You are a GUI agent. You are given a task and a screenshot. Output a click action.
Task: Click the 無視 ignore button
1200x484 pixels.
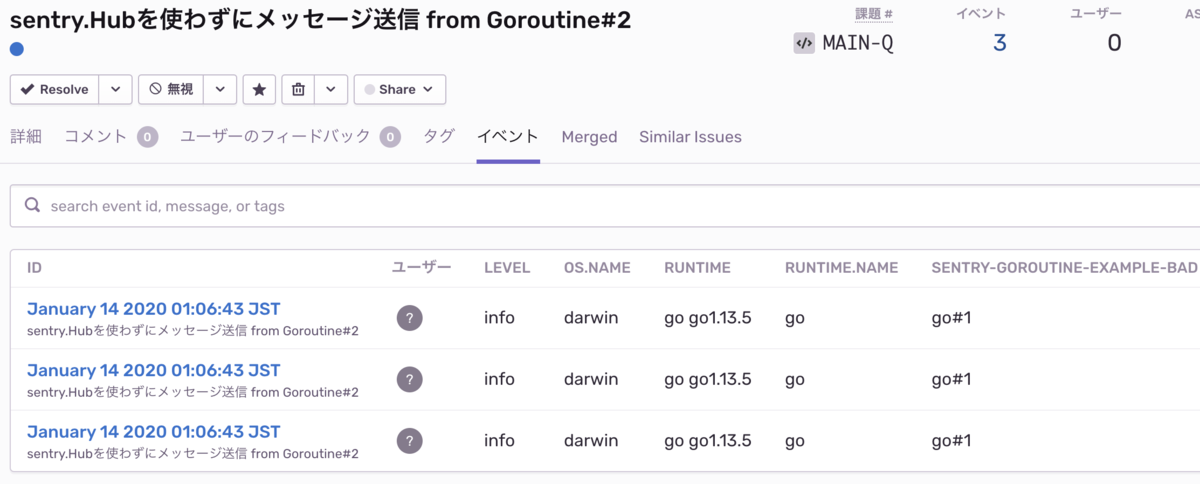pyautogui.click(x=171, y=89)
